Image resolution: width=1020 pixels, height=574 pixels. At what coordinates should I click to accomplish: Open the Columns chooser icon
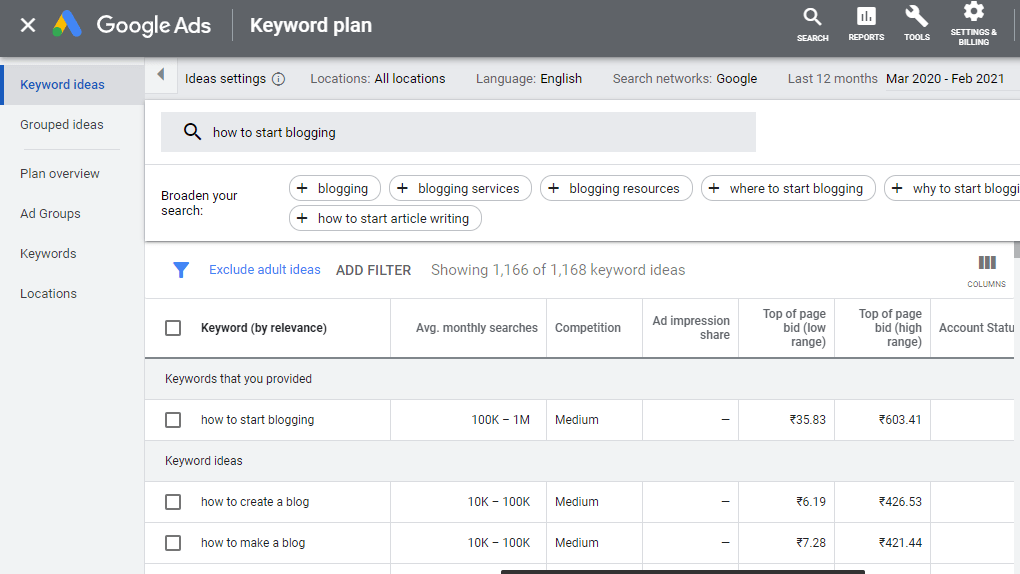point(987,270)
